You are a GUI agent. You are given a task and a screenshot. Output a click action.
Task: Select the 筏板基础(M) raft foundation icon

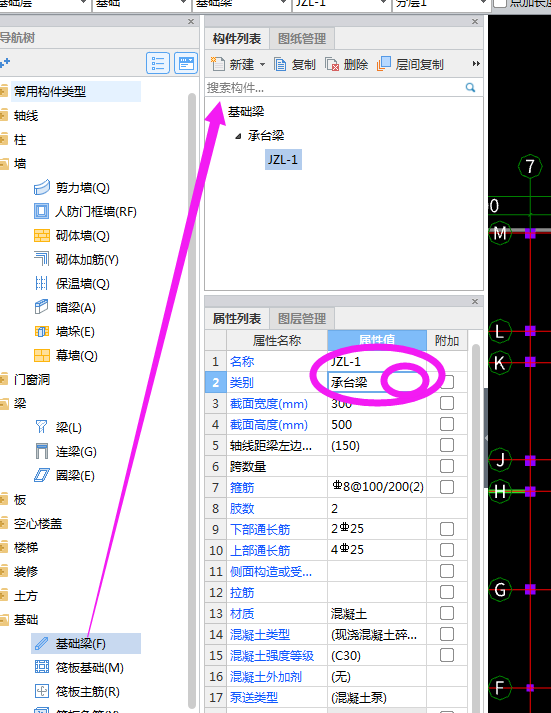(42, 668)
